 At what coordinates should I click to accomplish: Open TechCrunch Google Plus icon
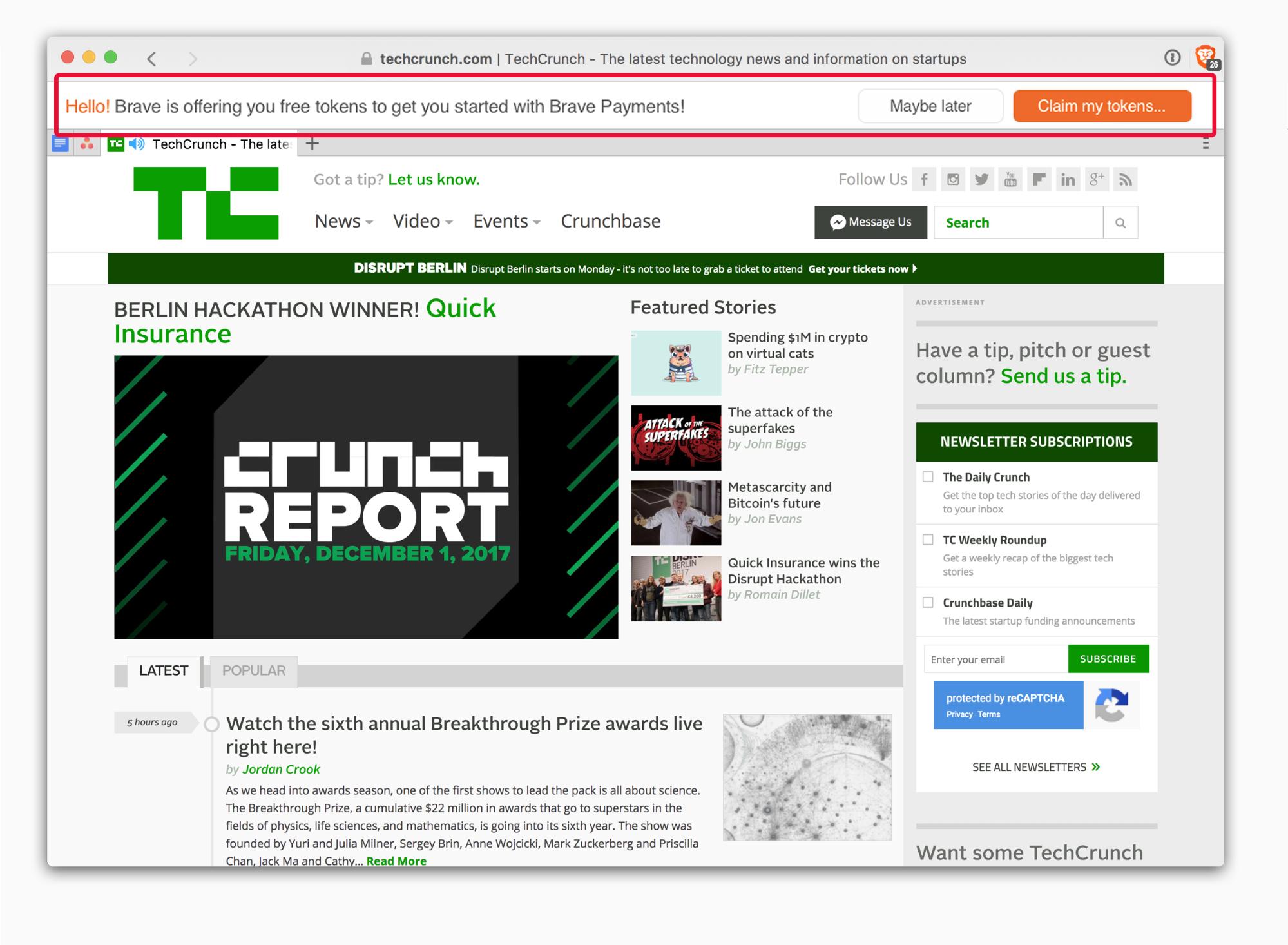pos(1097,179)
